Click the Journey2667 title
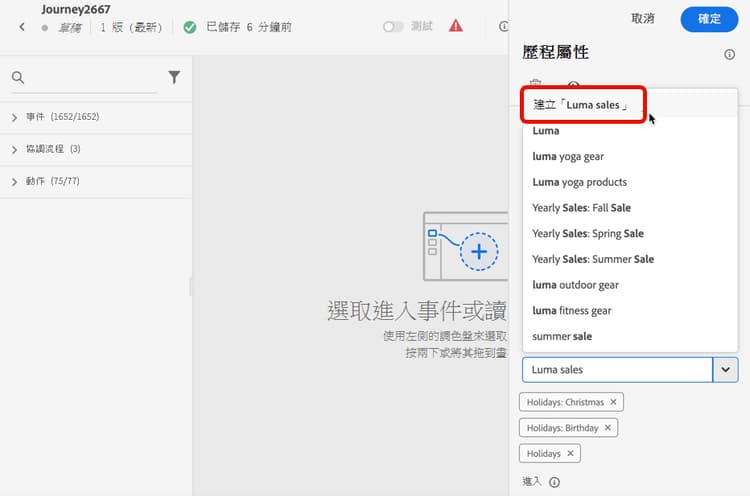 click(x=76, y=9)
